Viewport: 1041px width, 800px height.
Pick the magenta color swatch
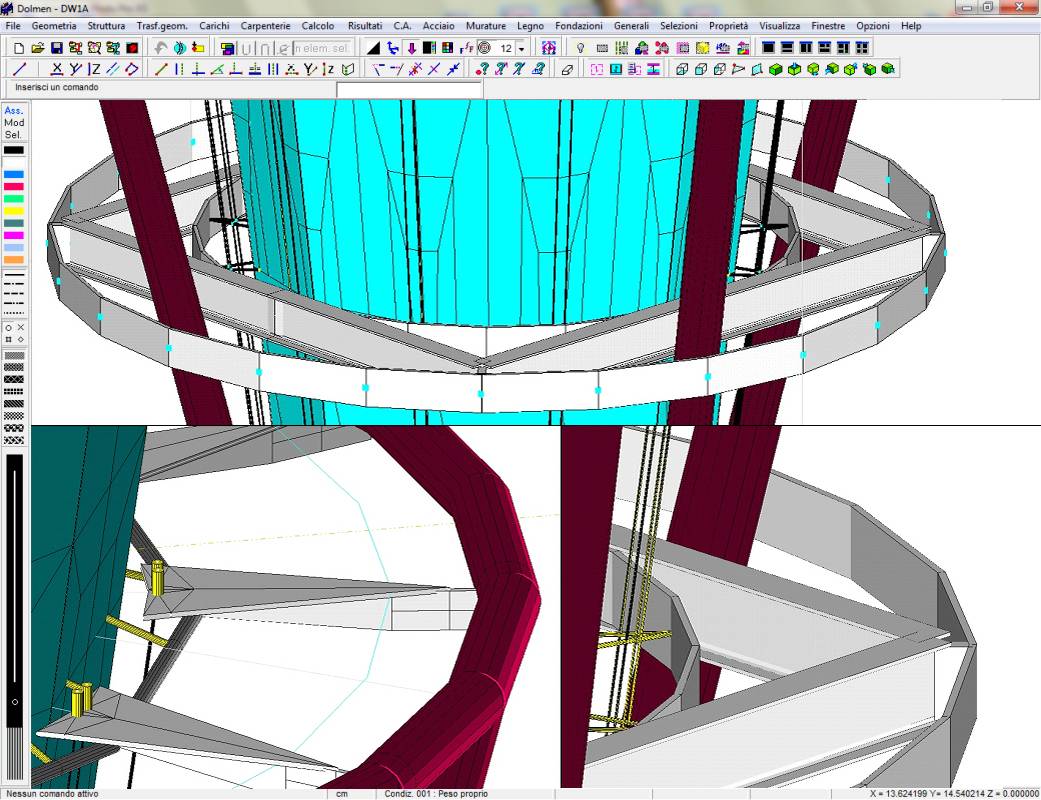click(x=14, y=236)
